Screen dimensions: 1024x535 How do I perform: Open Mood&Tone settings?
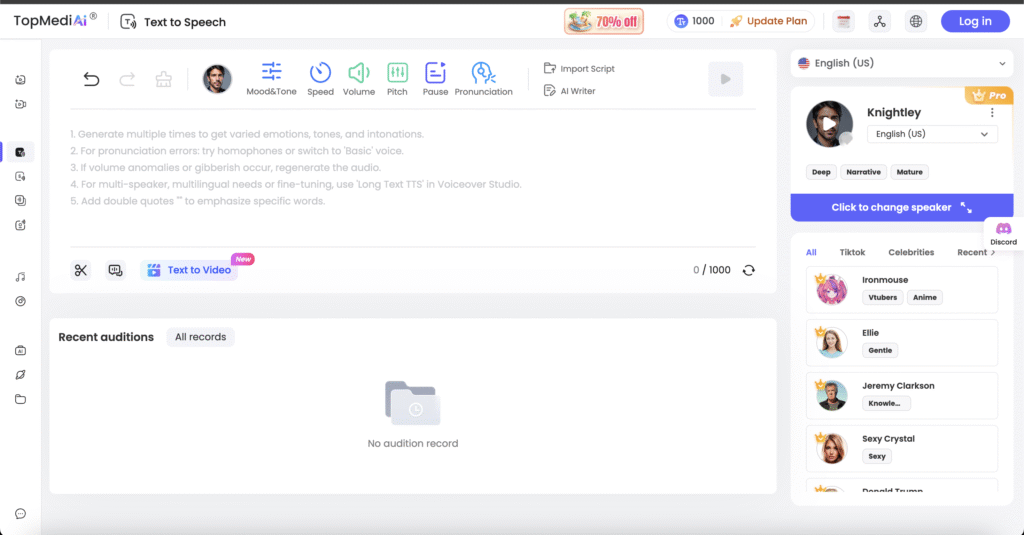click(271, 79)
